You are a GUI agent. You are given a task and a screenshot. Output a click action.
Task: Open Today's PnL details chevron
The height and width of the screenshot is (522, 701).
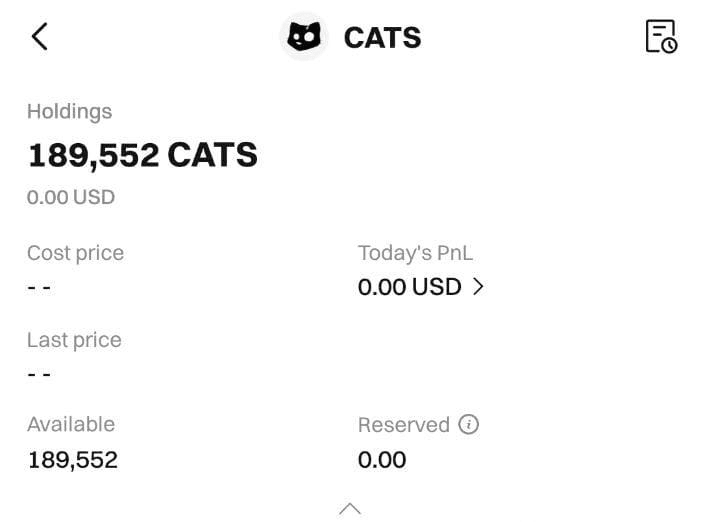tap(478, 287)
